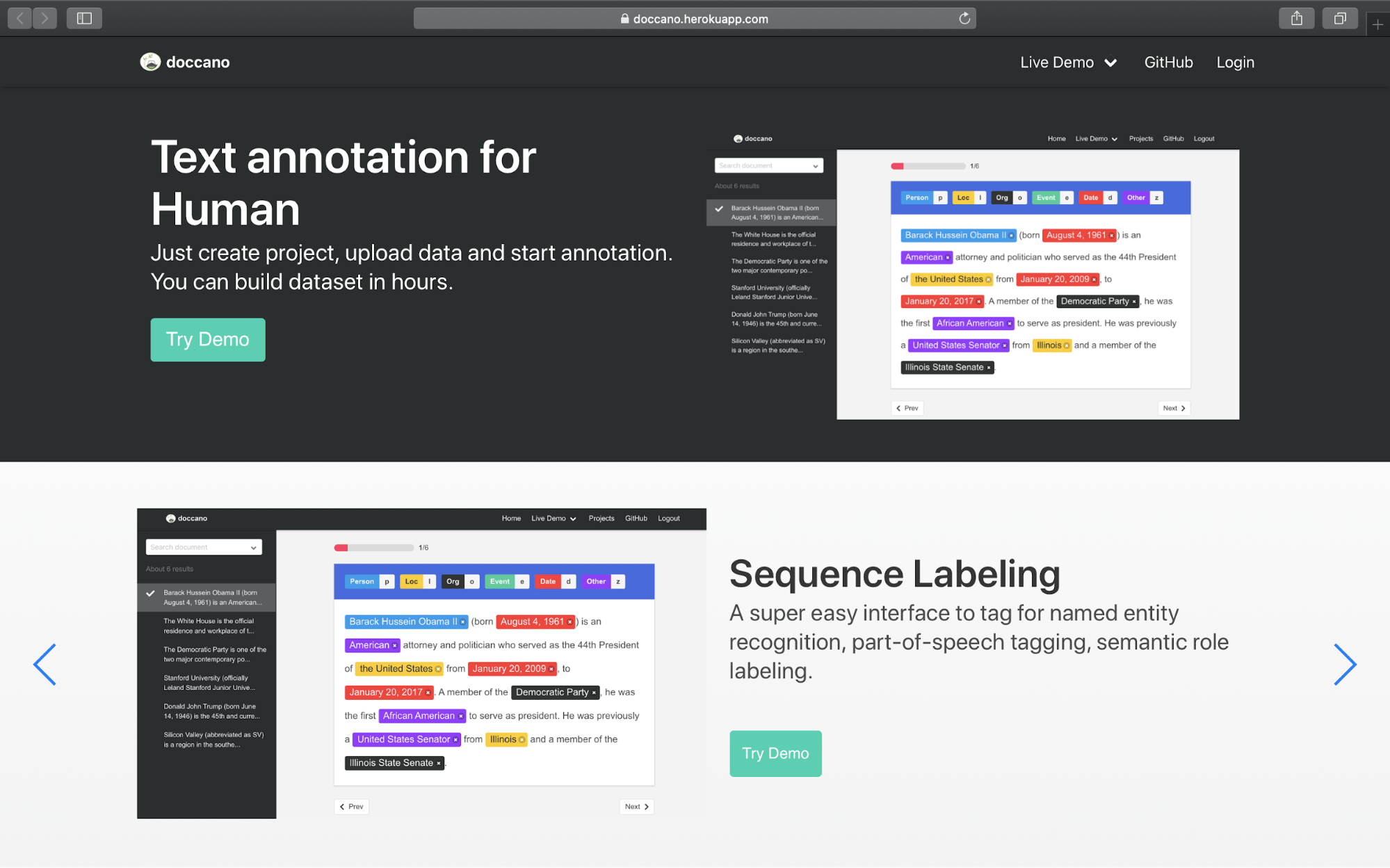The image size is (1390, 868).
Task: Open the Login page from navbar
Action: 1235,62
